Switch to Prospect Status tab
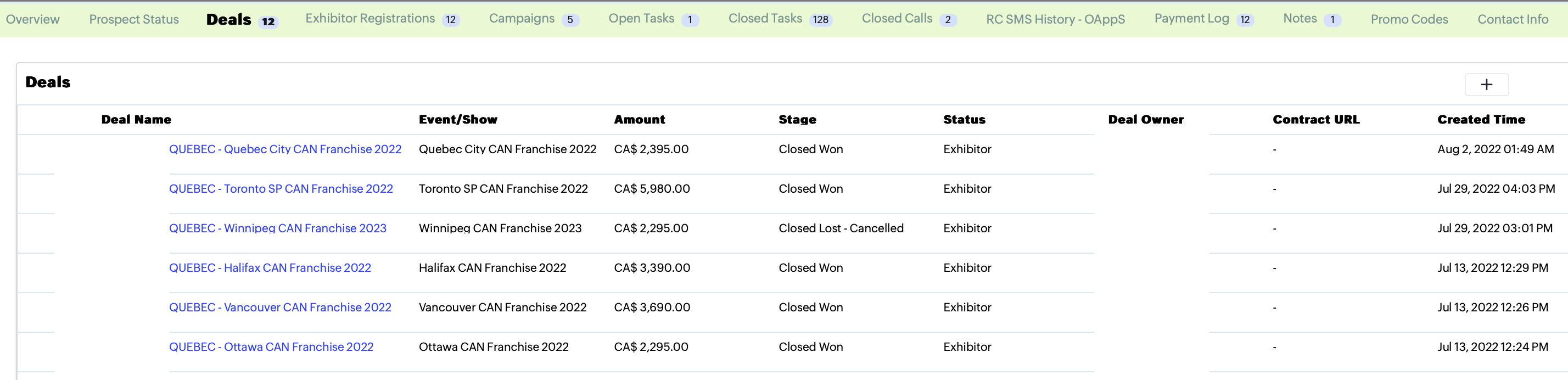The width and height of the screenshot is (1568, 380). tap(134, 19)
